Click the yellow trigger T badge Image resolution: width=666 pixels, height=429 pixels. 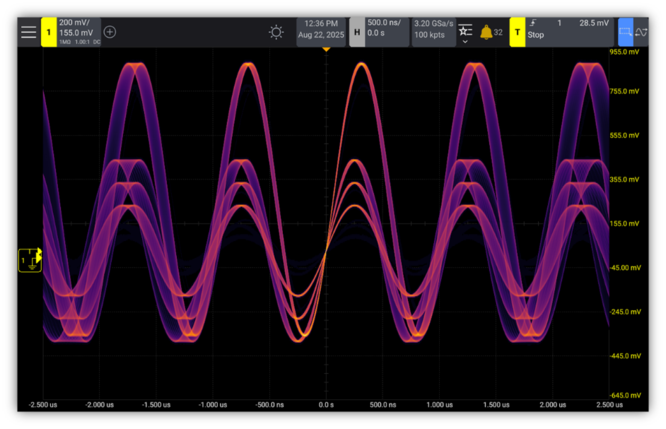517,32
